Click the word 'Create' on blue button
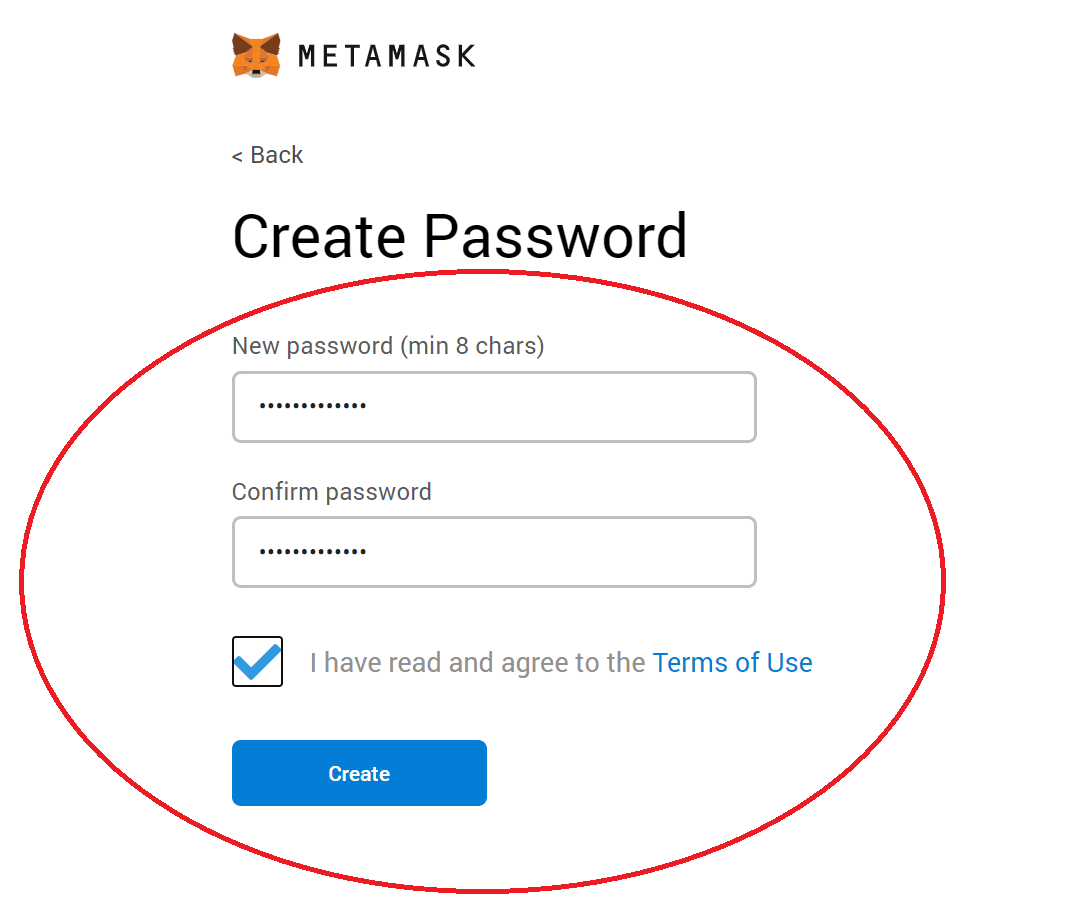1080x912 pixels. point(360,774)
